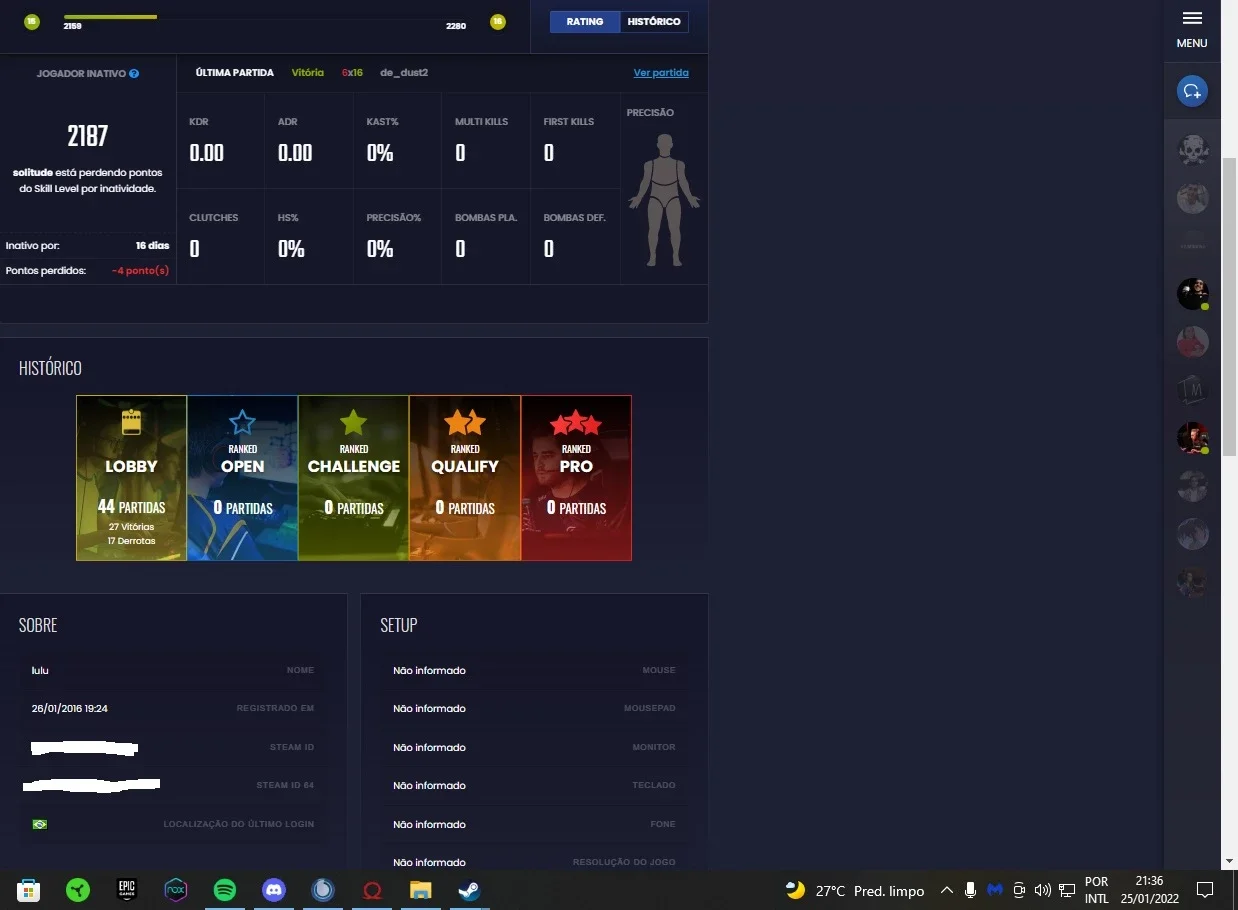Open the Windows notification center icon
The height and width of the screenshot is (910, 1238).
pos(1205,890)
